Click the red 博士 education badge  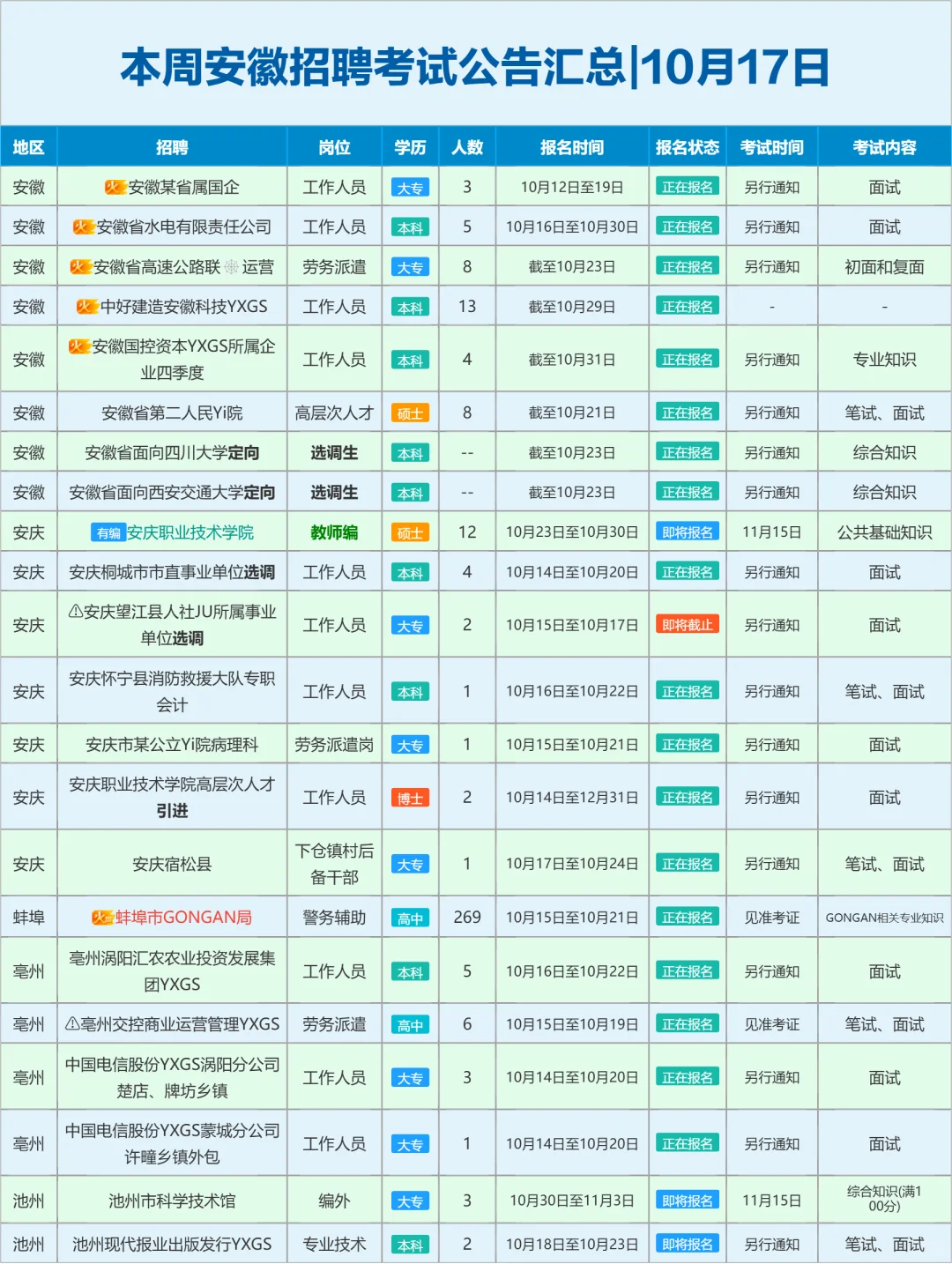pos(410,799)
